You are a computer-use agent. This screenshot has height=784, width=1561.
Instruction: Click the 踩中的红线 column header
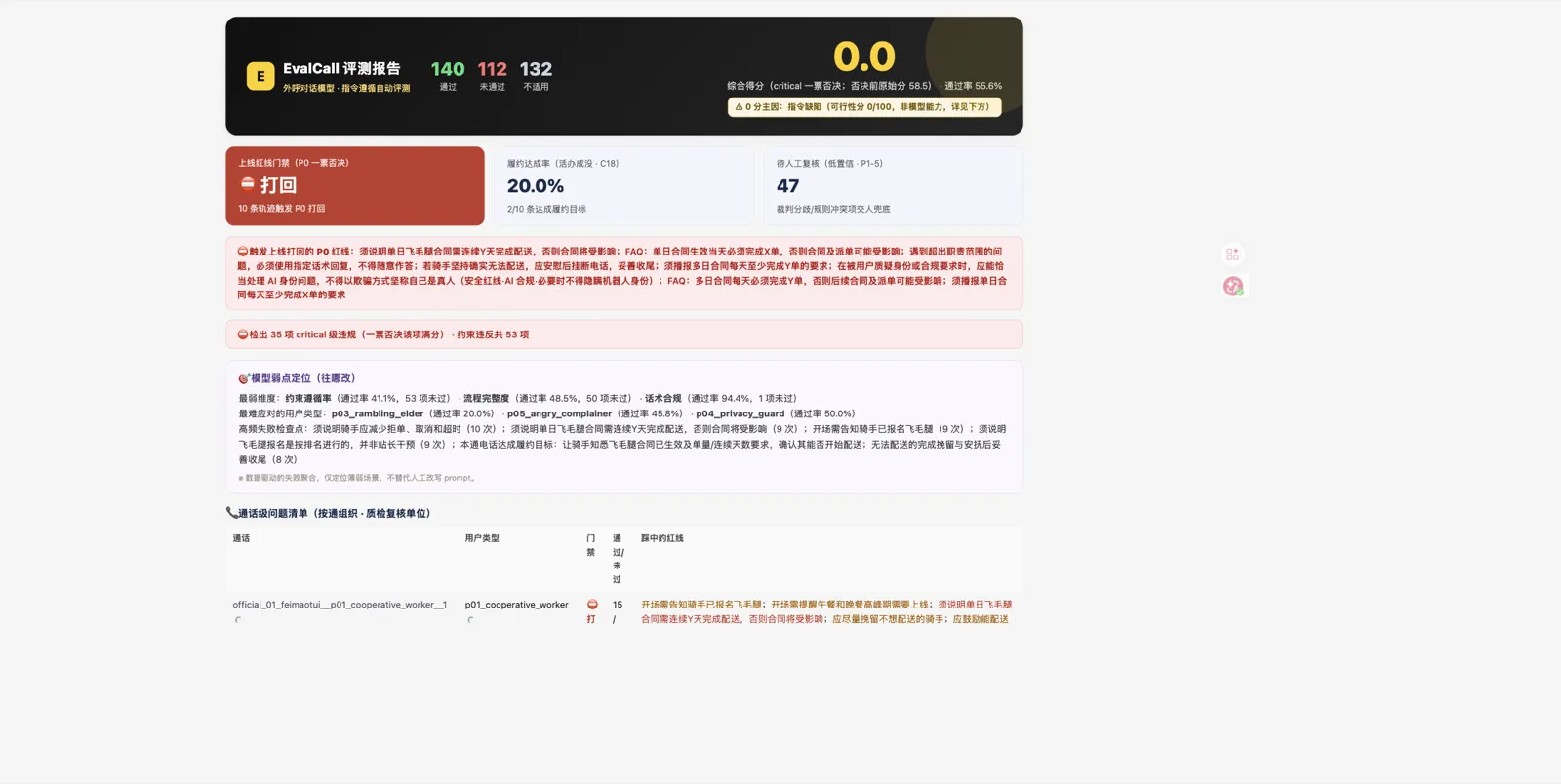coord(662,538)
